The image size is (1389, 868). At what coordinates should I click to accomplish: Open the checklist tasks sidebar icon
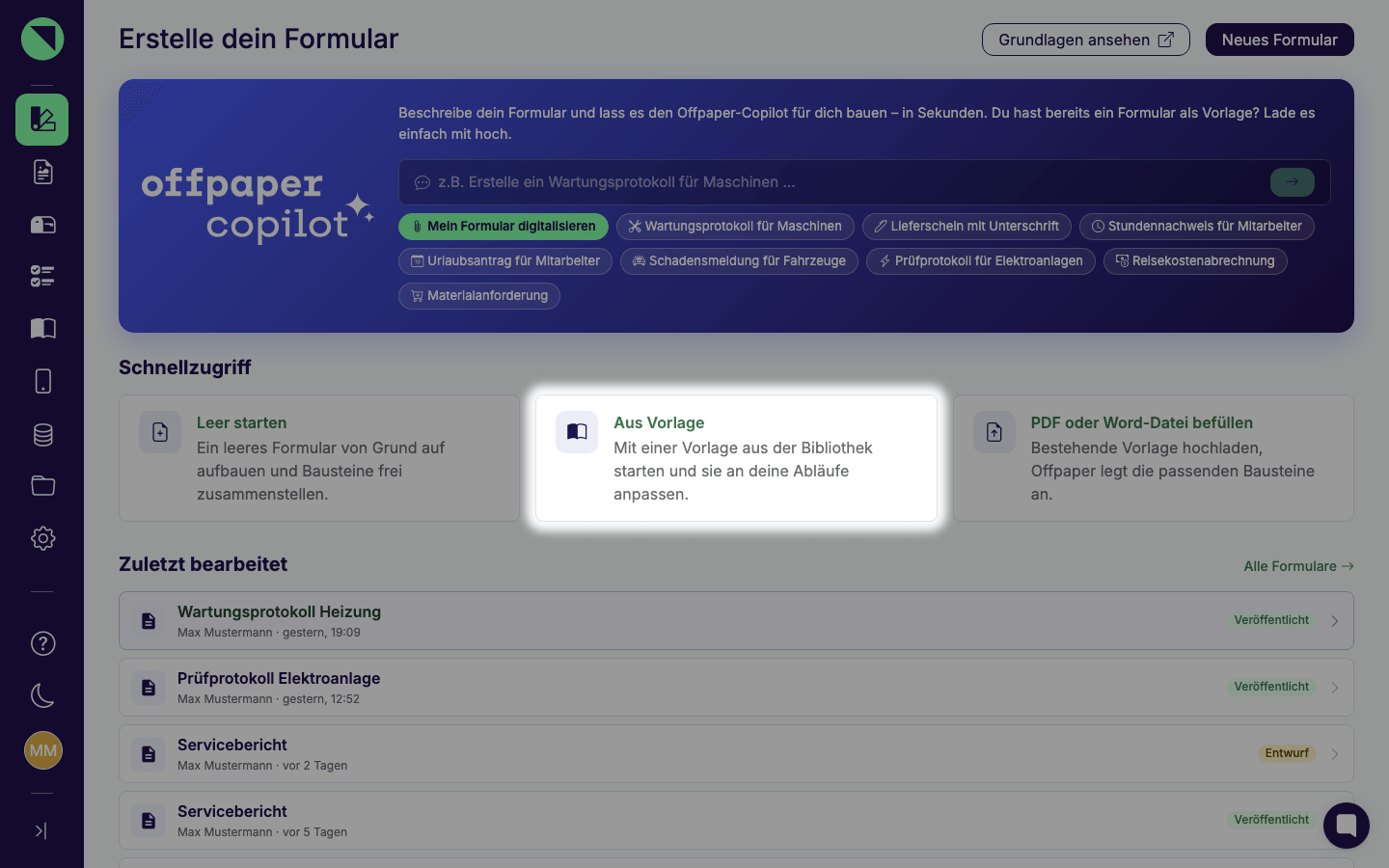click(42, 277)
